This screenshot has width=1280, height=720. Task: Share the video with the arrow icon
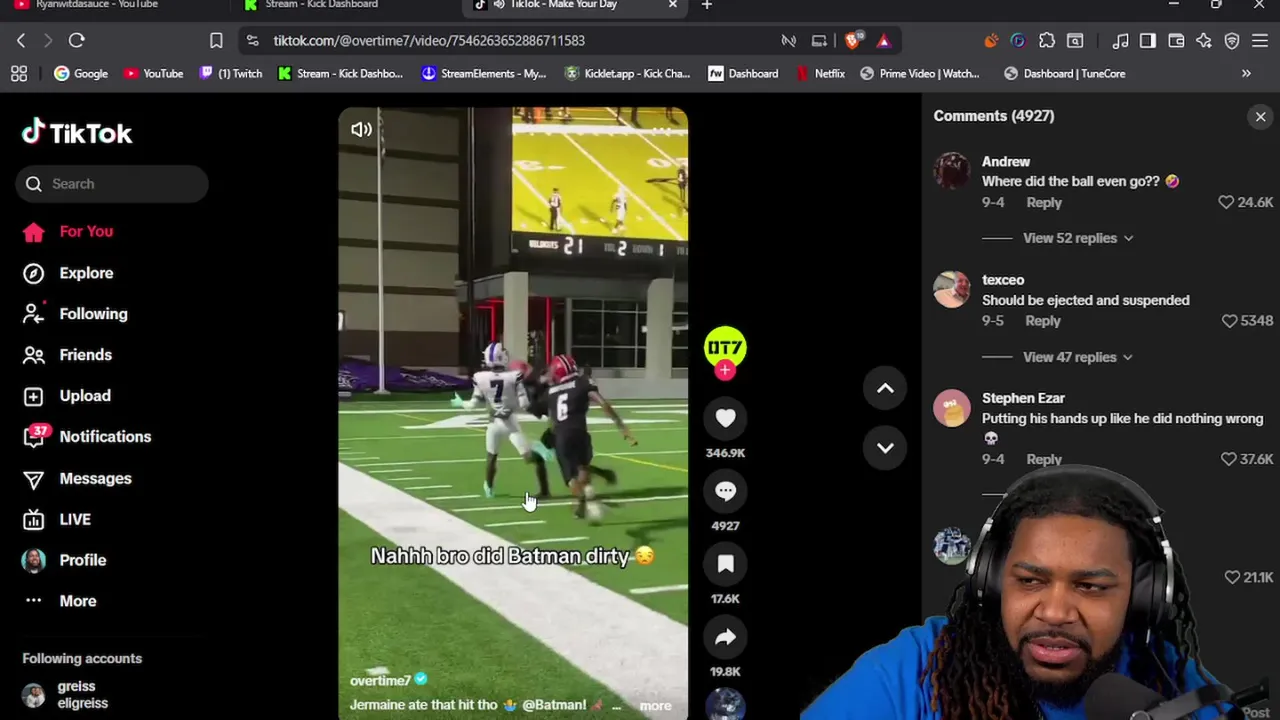click(x=725, y=637)
